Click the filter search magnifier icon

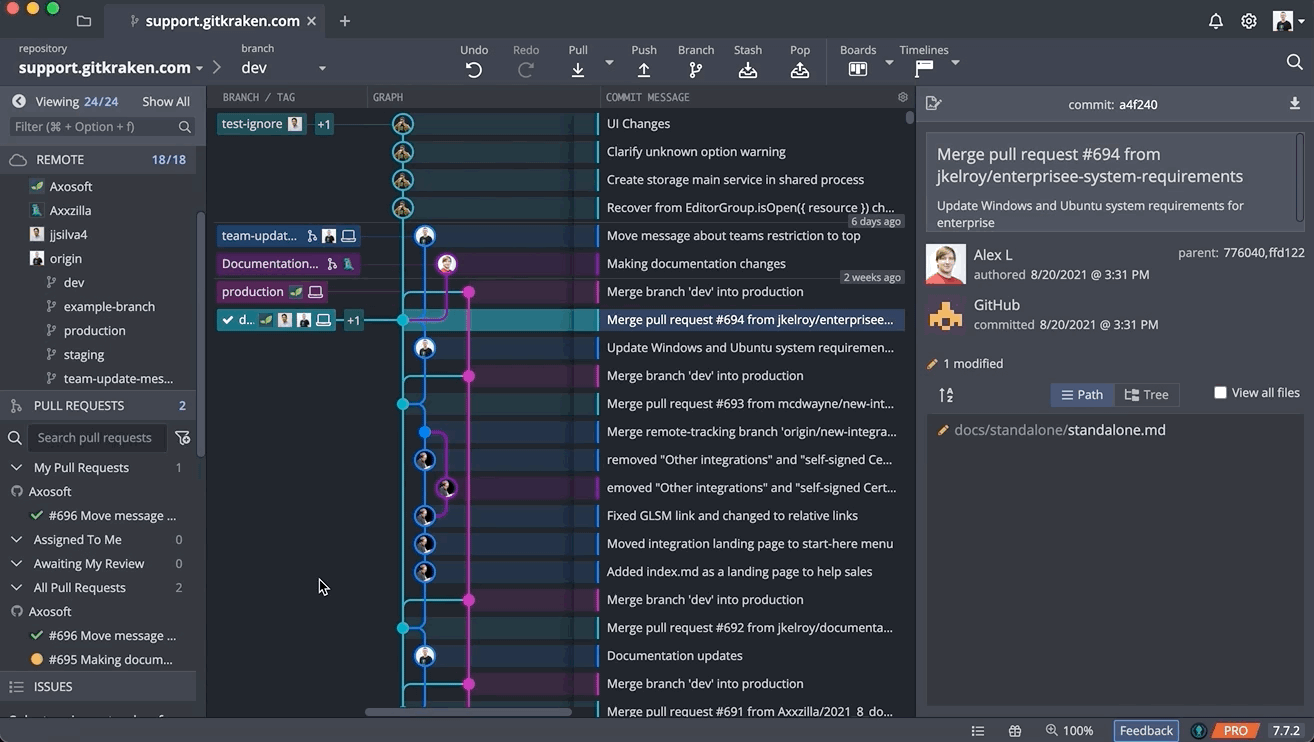(185, 127)
